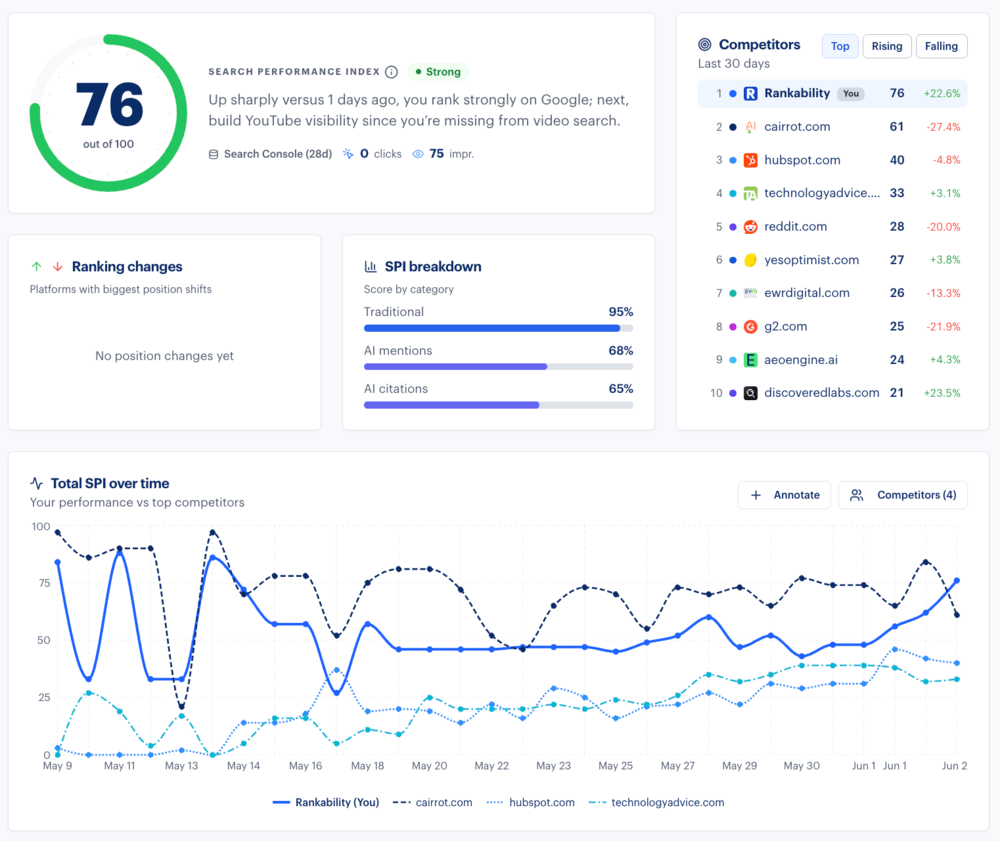Click the Competitors target icon
Image resolution: width=1000 pixels, height=841 pixels.
point(705,45)
